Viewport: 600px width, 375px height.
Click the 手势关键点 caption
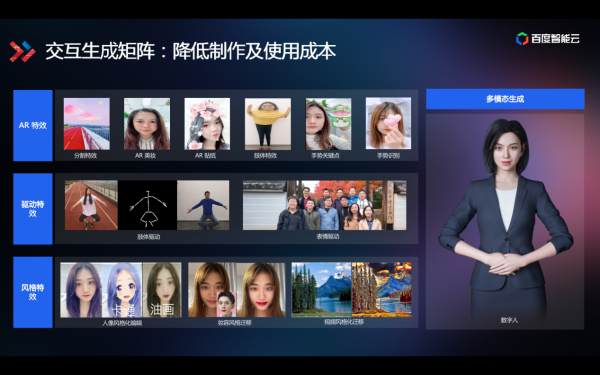(325, 156)
